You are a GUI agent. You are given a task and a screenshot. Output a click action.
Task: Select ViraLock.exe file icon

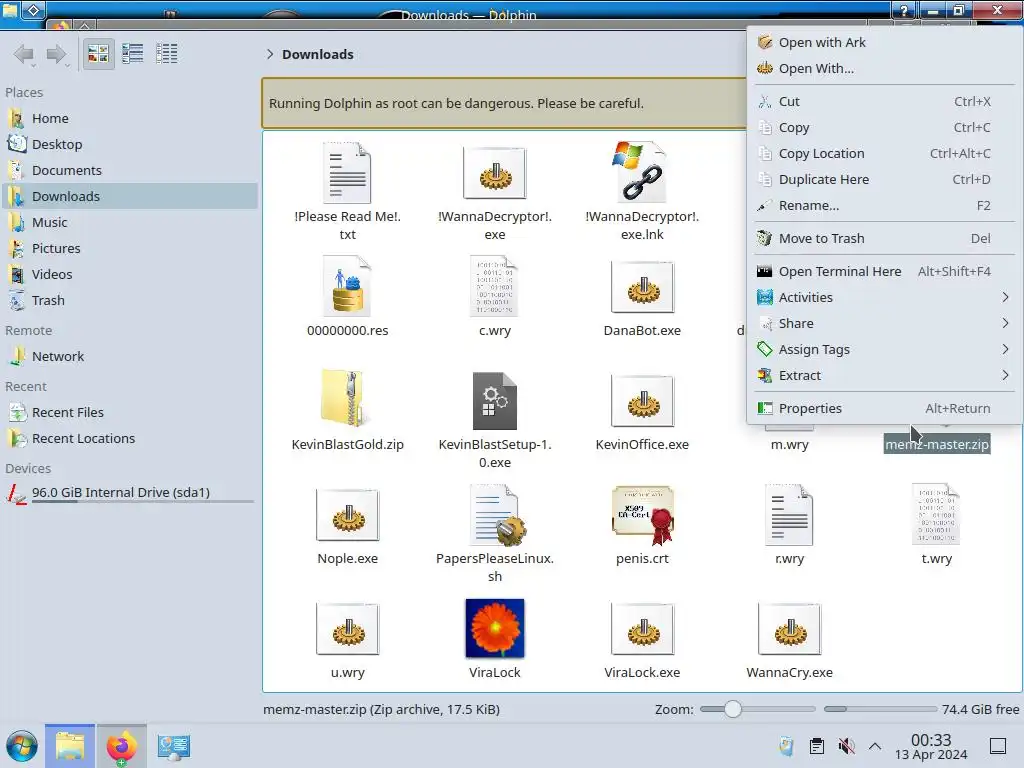pyautogui.click(x=642, y=628)
